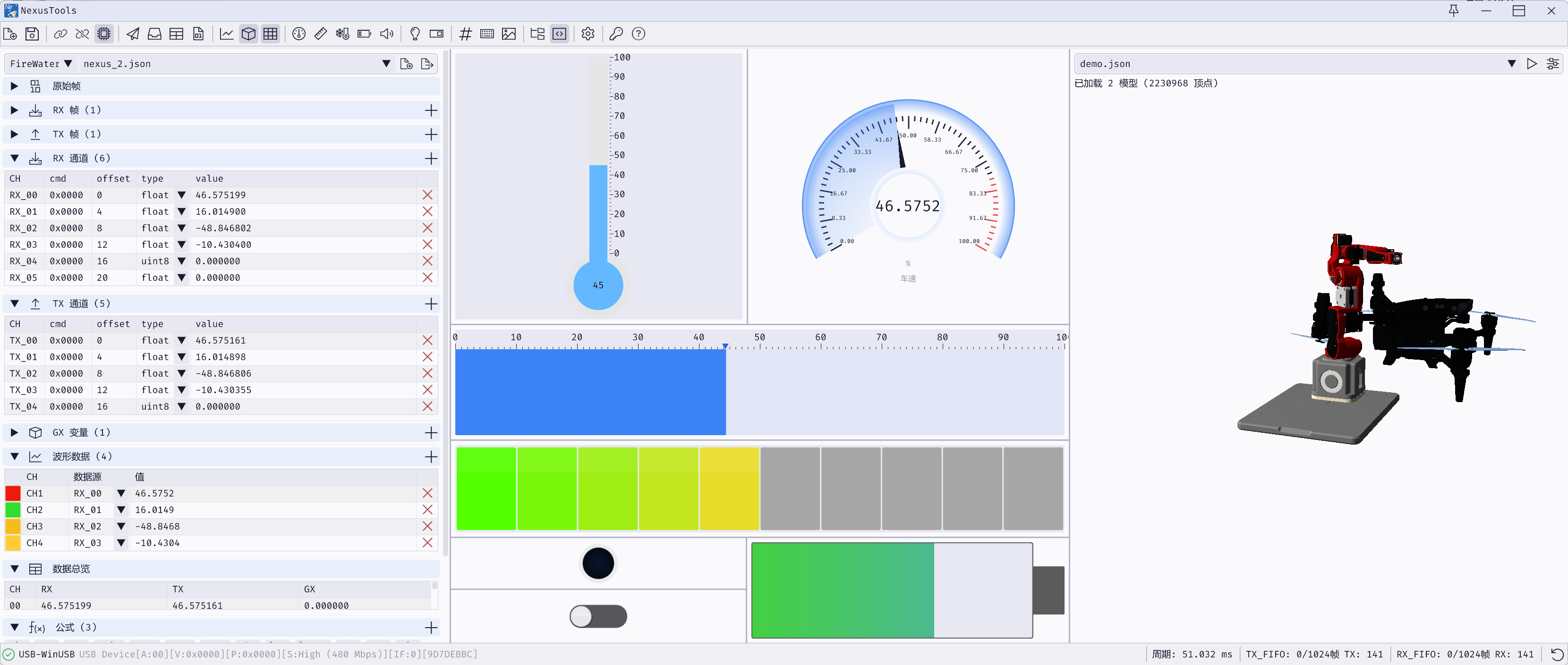Click the light bulb indicator icon
This screenshot has width=1568, height=665.
click(x=415, y=34)
